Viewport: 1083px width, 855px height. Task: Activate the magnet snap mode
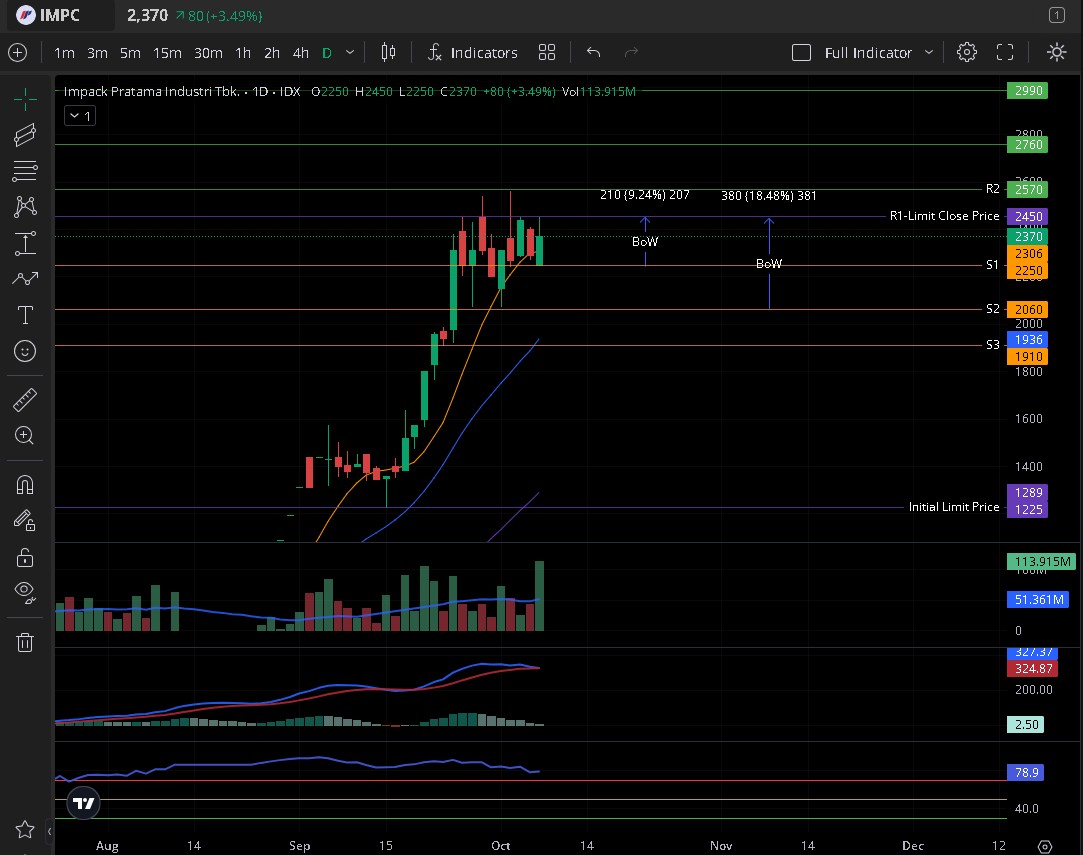(x=25, y=485)
